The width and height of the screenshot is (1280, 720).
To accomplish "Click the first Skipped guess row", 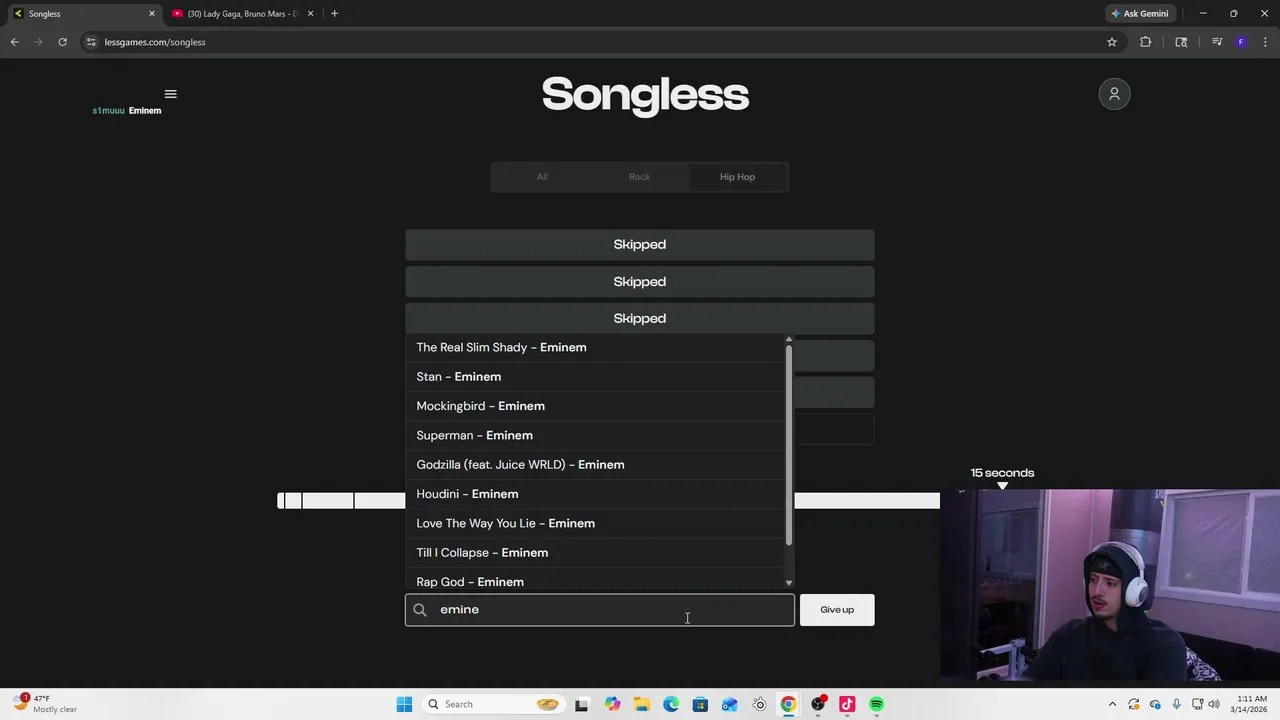I will point(640,244).
